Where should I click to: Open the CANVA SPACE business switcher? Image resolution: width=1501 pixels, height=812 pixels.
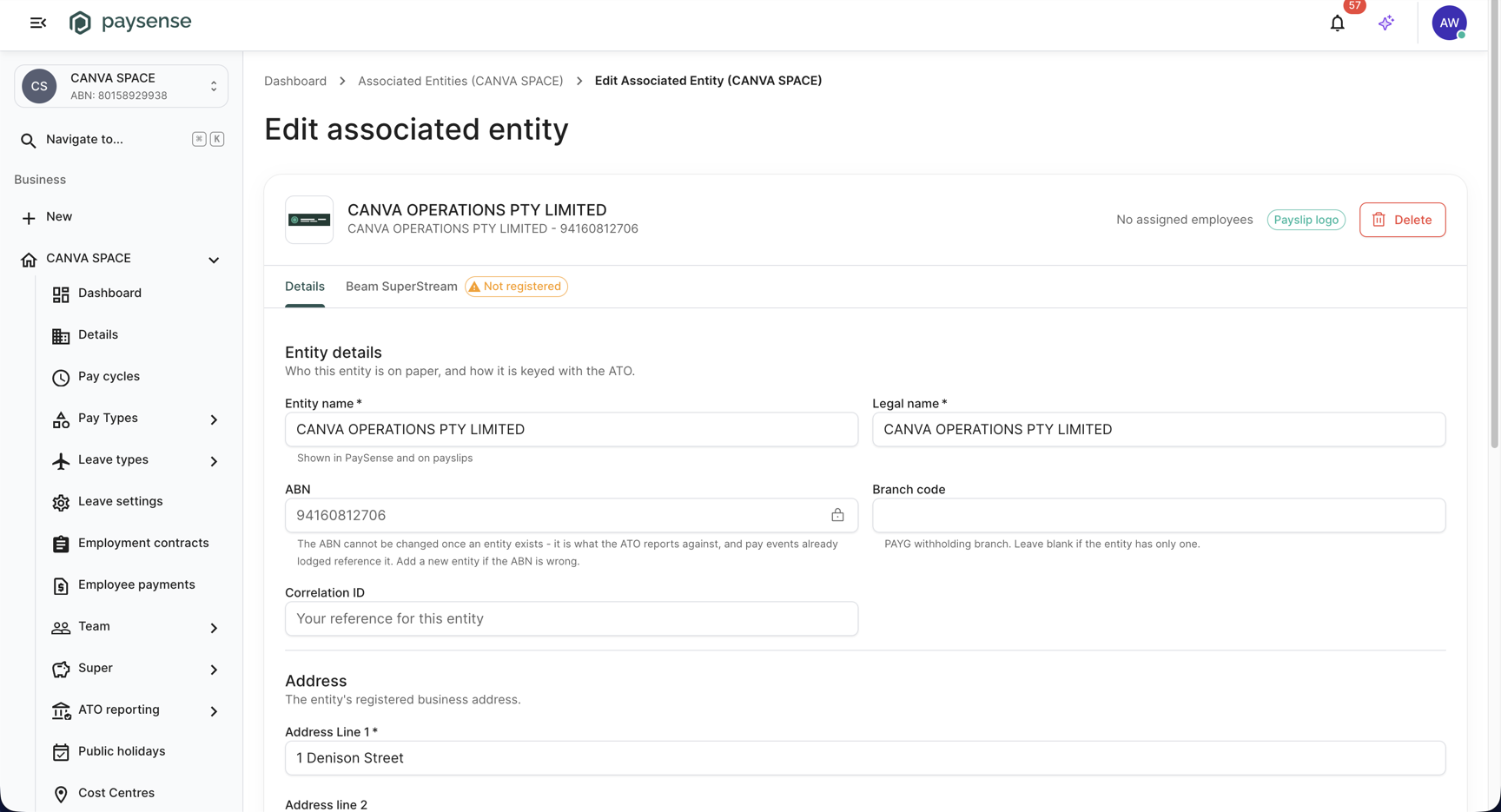point(121,86)
